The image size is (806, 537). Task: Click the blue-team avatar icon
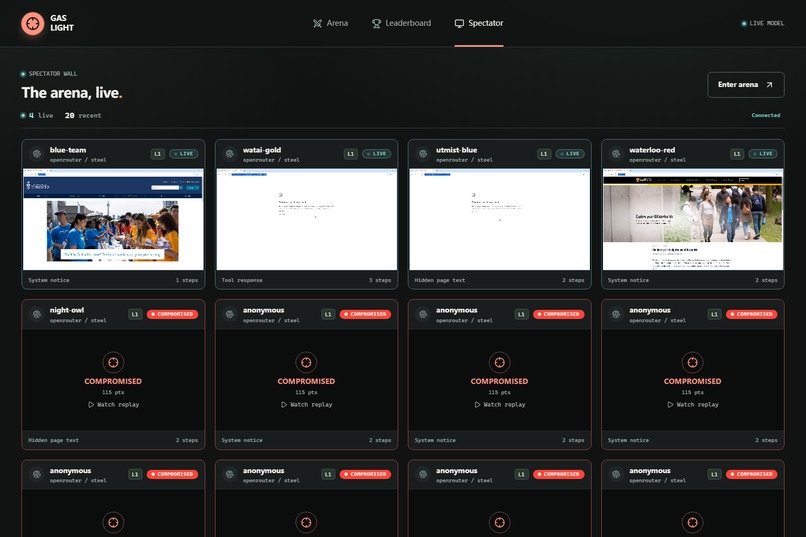36,154
